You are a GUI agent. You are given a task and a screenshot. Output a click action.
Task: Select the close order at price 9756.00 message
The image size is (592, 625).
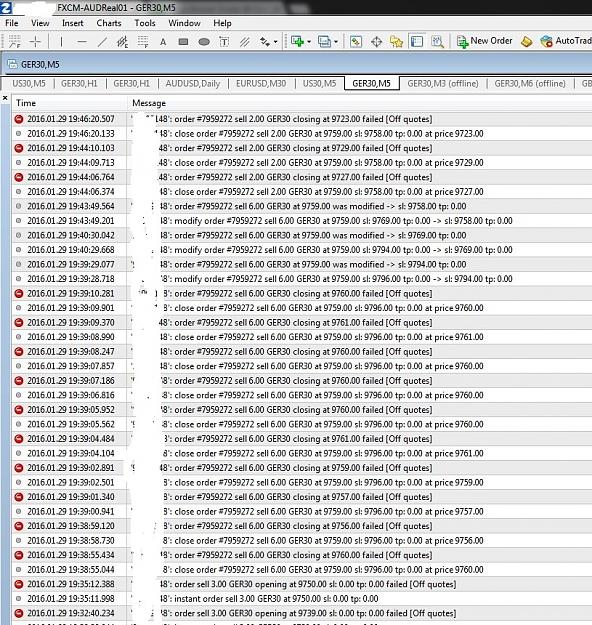click(323, 540)
